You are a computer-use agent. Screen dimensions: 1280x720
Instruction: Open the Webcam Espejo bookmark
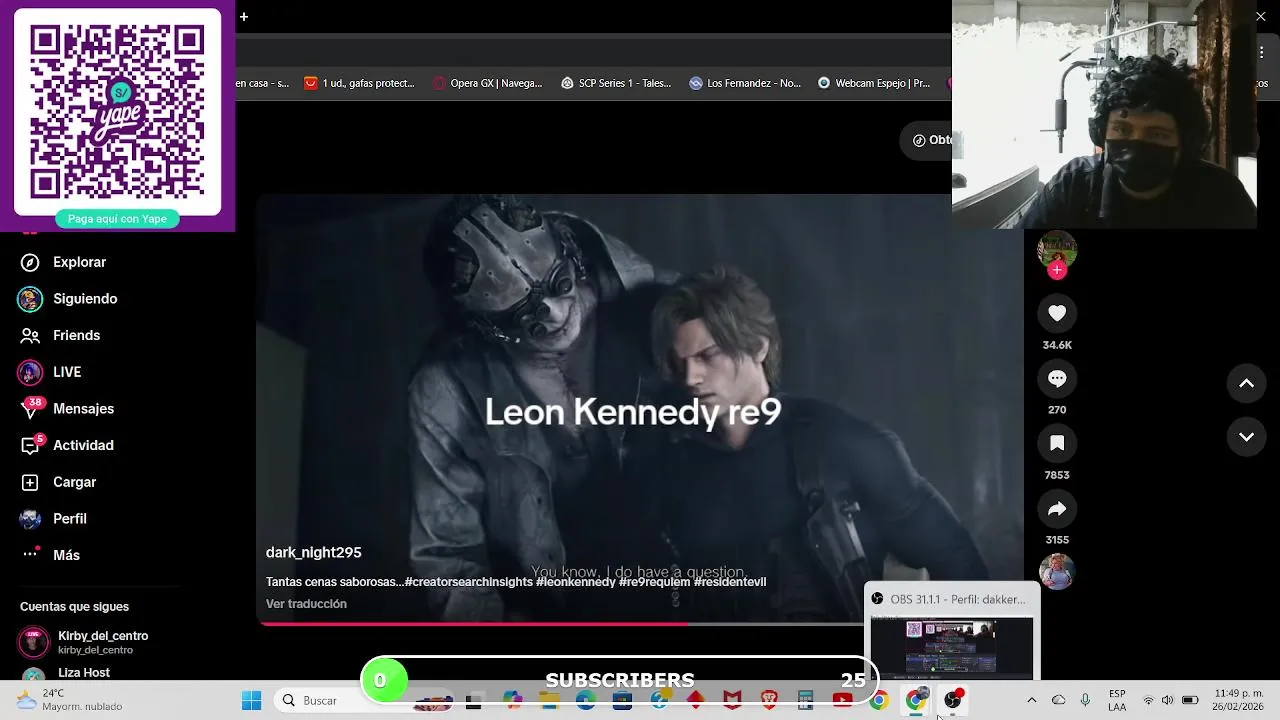pos(874,83)
